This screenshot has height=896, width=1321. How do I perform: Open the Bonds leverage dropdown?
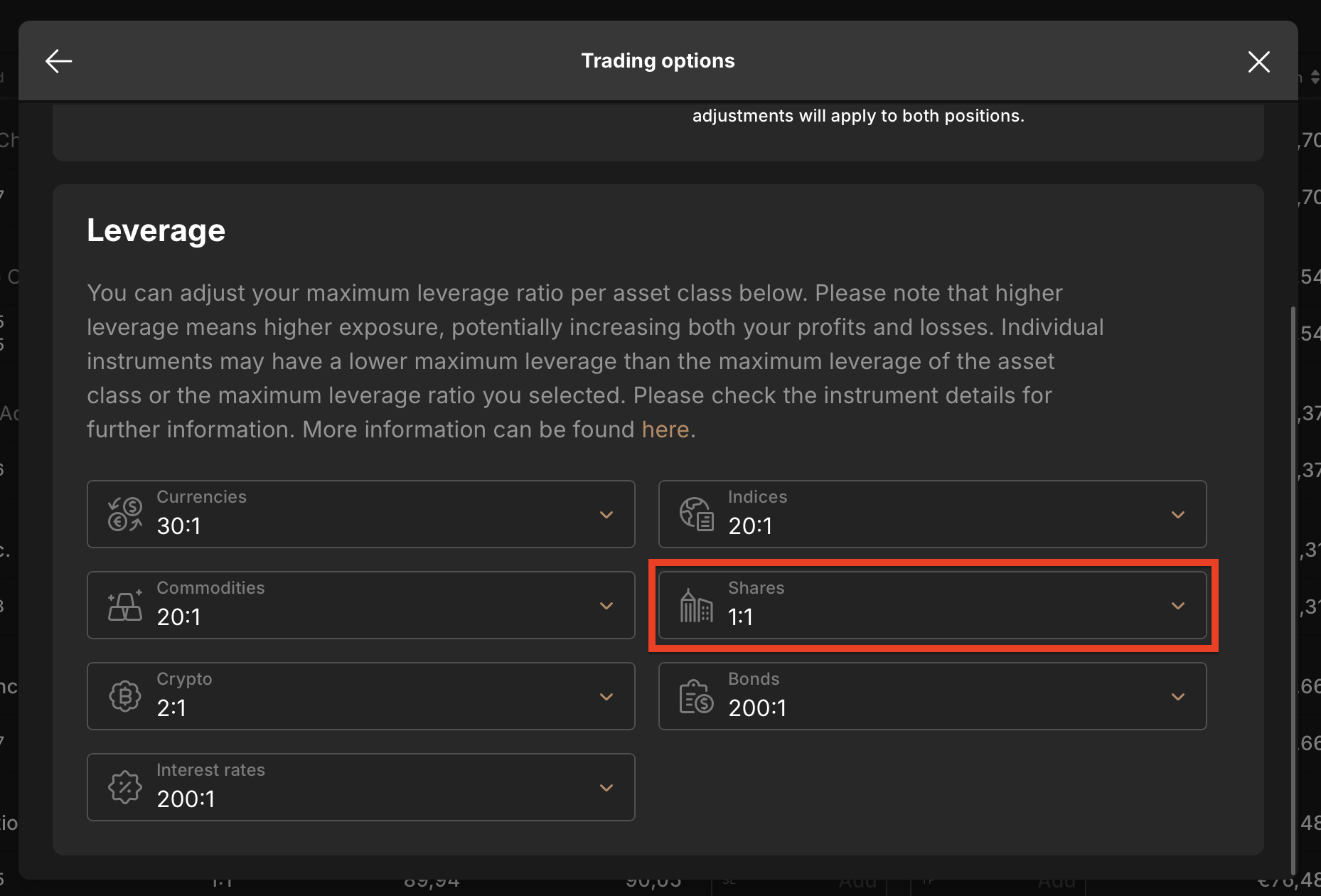1178,696
